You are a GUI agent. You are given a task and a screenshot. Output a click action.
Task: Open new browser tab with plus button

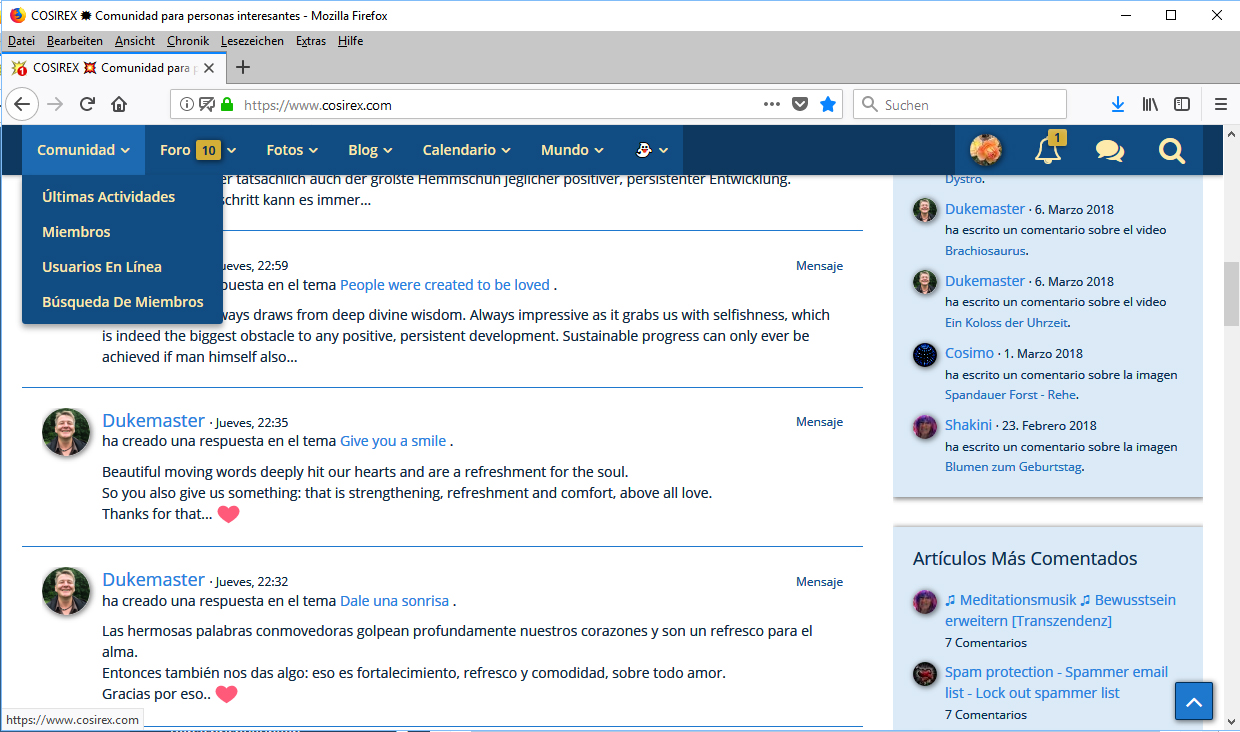pos(242,68)
